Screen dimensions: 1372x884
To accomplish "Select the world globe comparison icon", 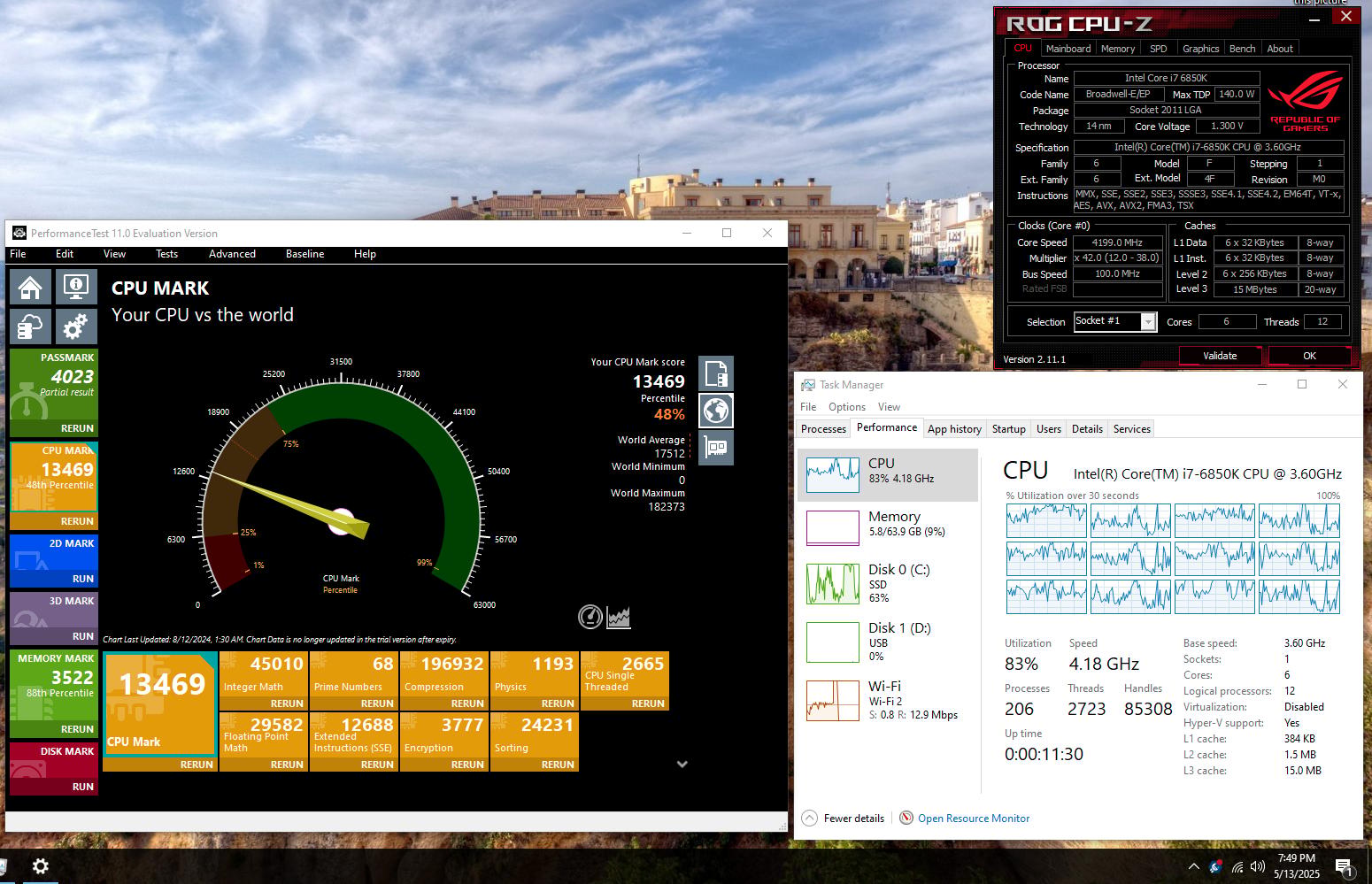I will pyautogui.click(x=716, y=411).
